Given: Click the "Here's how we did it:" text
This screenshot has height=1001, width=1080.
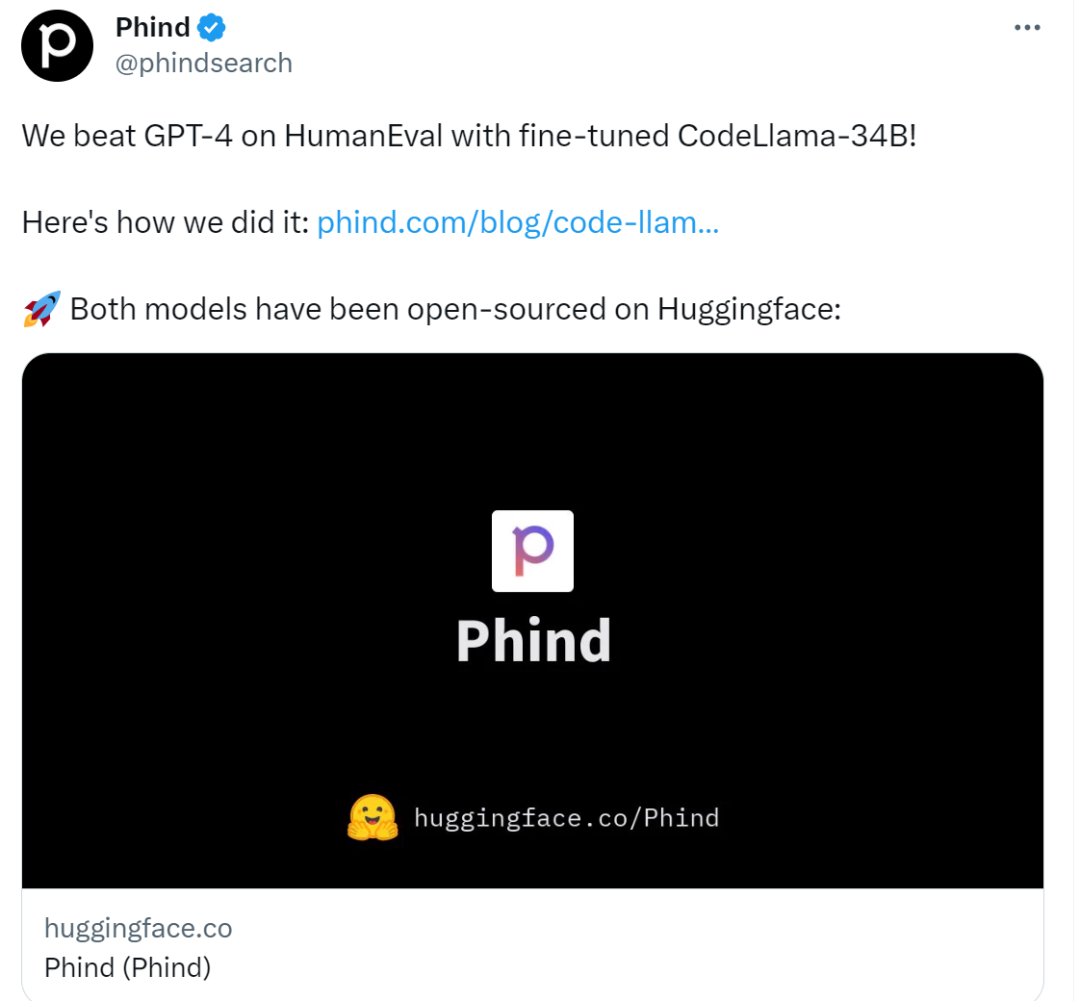Looking at the screenshot, I should pos(165,222).
